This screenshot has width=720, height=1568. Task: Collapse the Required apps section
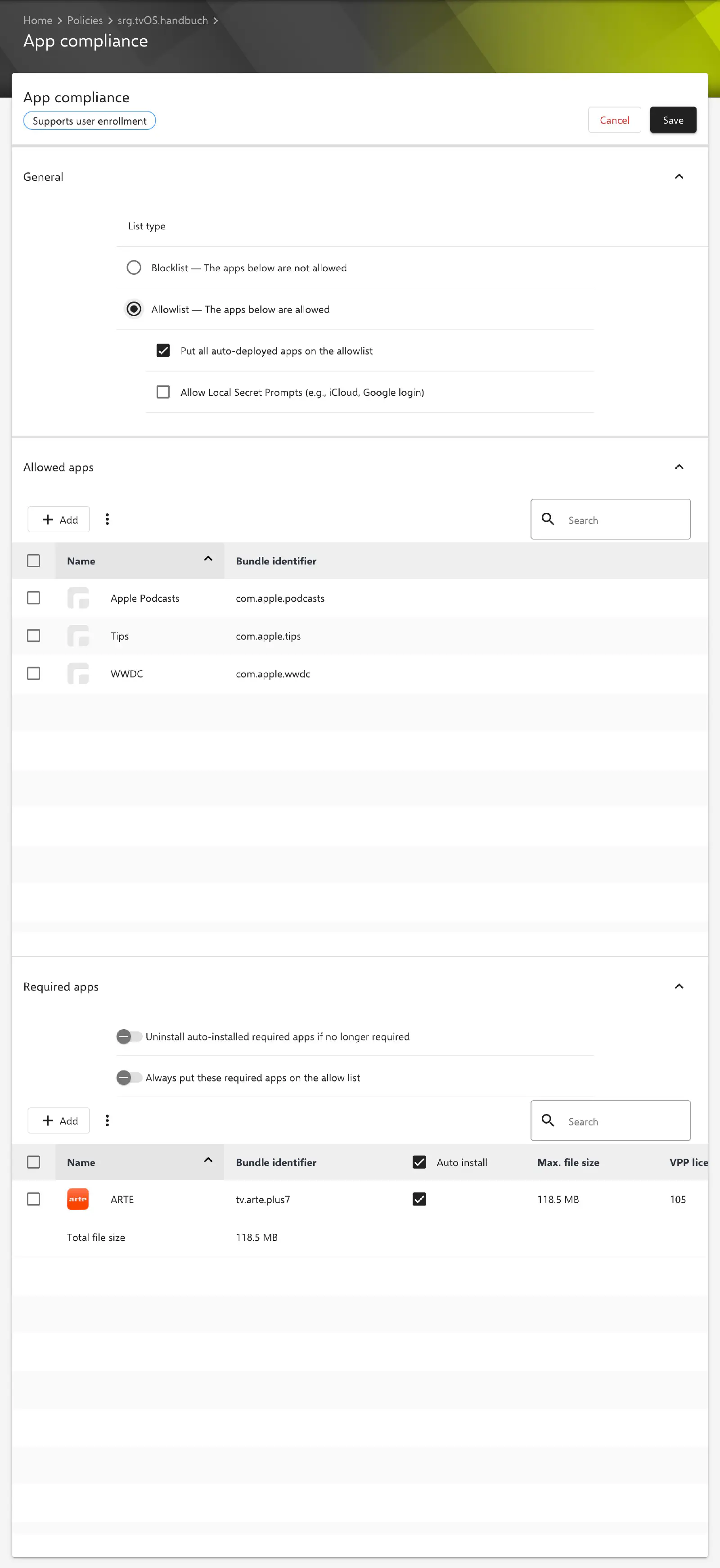(679, 986)
